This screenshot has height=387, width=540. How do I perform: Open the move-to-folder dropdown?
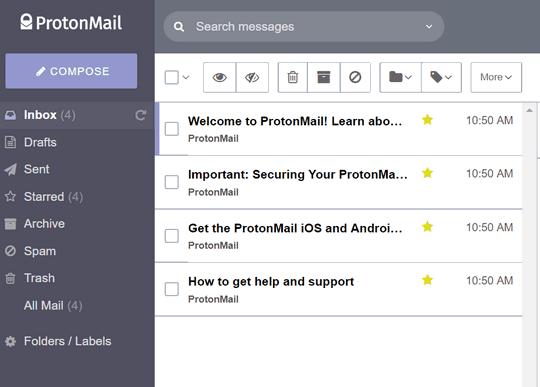[400, 77]
